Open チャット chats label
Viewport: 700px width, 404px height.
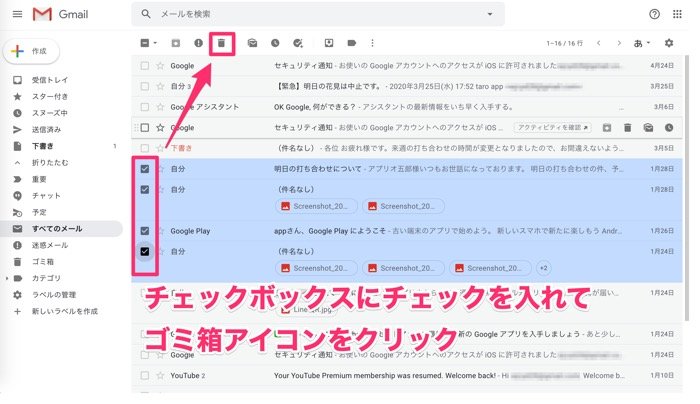(x=46, y=196)
